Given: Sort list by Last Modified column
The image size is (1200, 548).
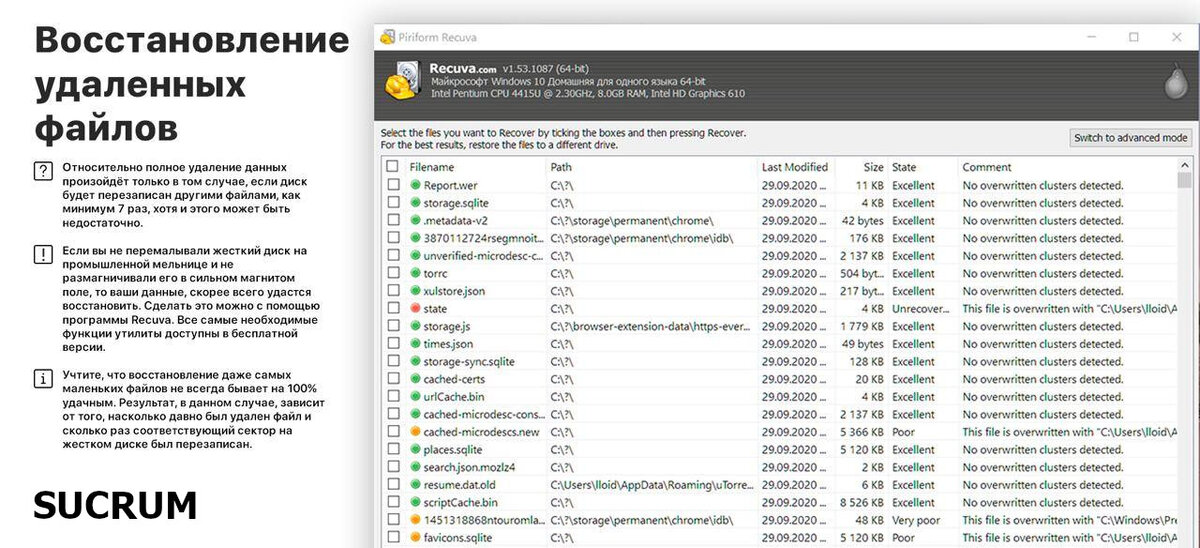Looking at the screenshot, I should pos(794,167).
